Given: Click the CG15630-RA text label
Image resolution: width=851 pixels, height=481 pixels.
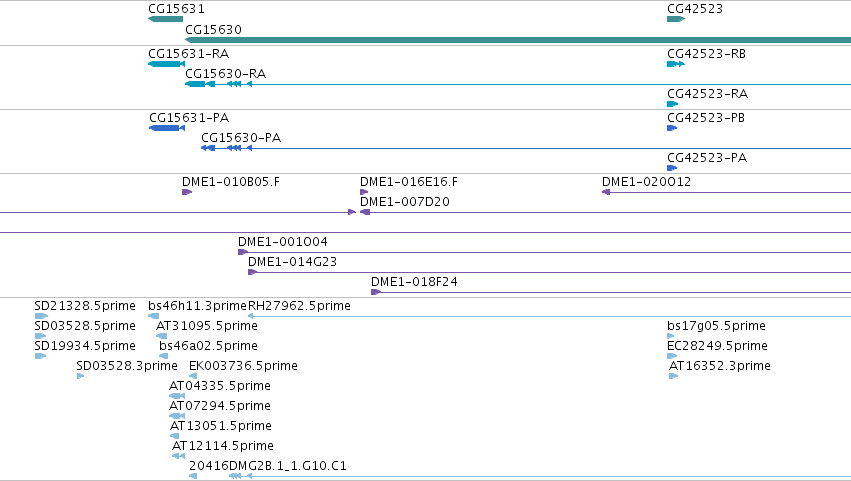Looking at the screenshot, I should 226,74.
